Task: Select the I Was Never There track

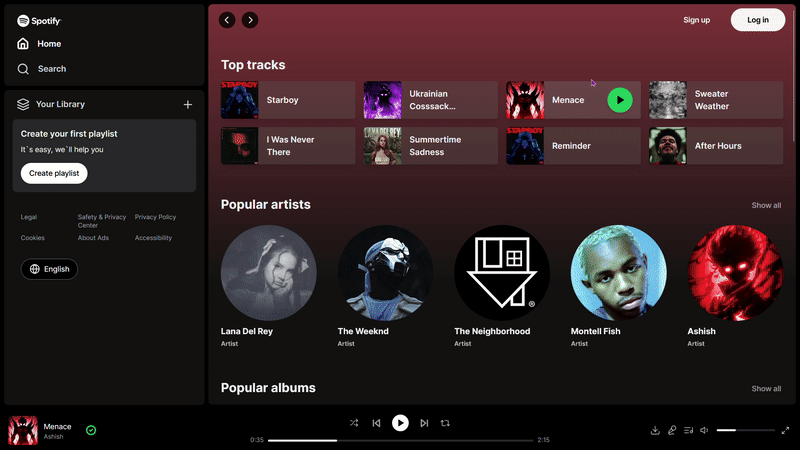Action: (288, 146)
